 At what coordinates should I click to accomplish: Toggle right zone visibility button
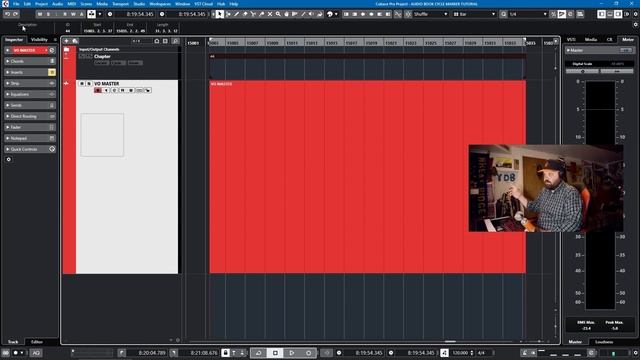point(618,14)
